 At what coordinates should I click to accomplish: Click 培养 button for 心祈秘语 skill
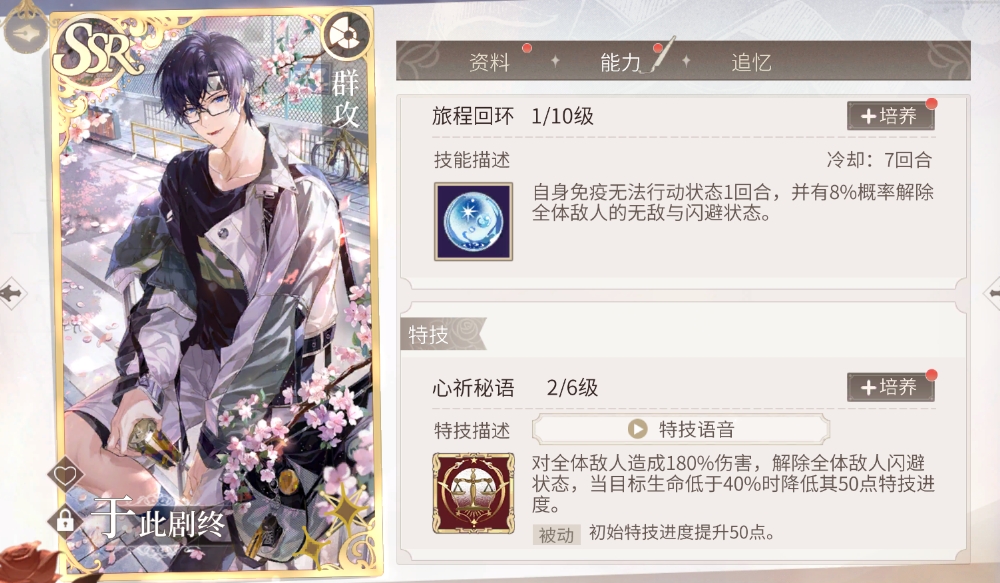[x=890, y=387]
